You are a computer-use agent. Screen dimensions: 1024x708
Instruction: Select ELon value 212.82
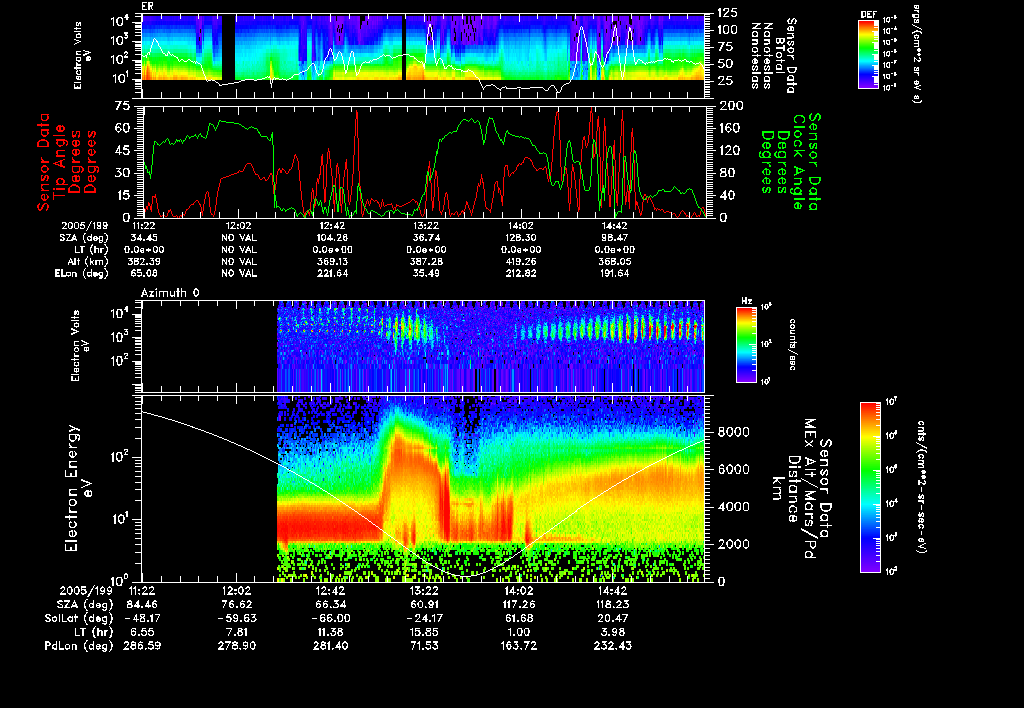(520, 273)
